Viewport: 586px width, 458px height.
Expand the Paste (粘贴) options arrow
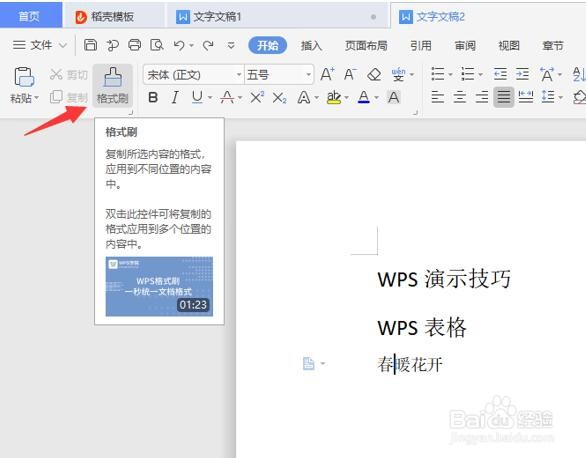[x=36, y=98]
